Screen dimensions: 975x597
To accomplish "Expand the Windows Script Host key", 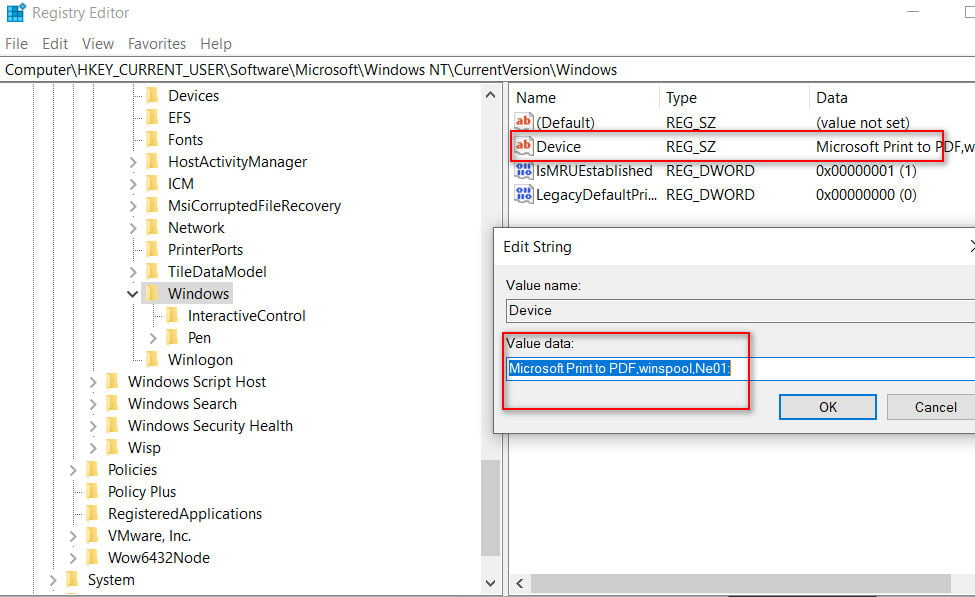I will click(93, 382).
